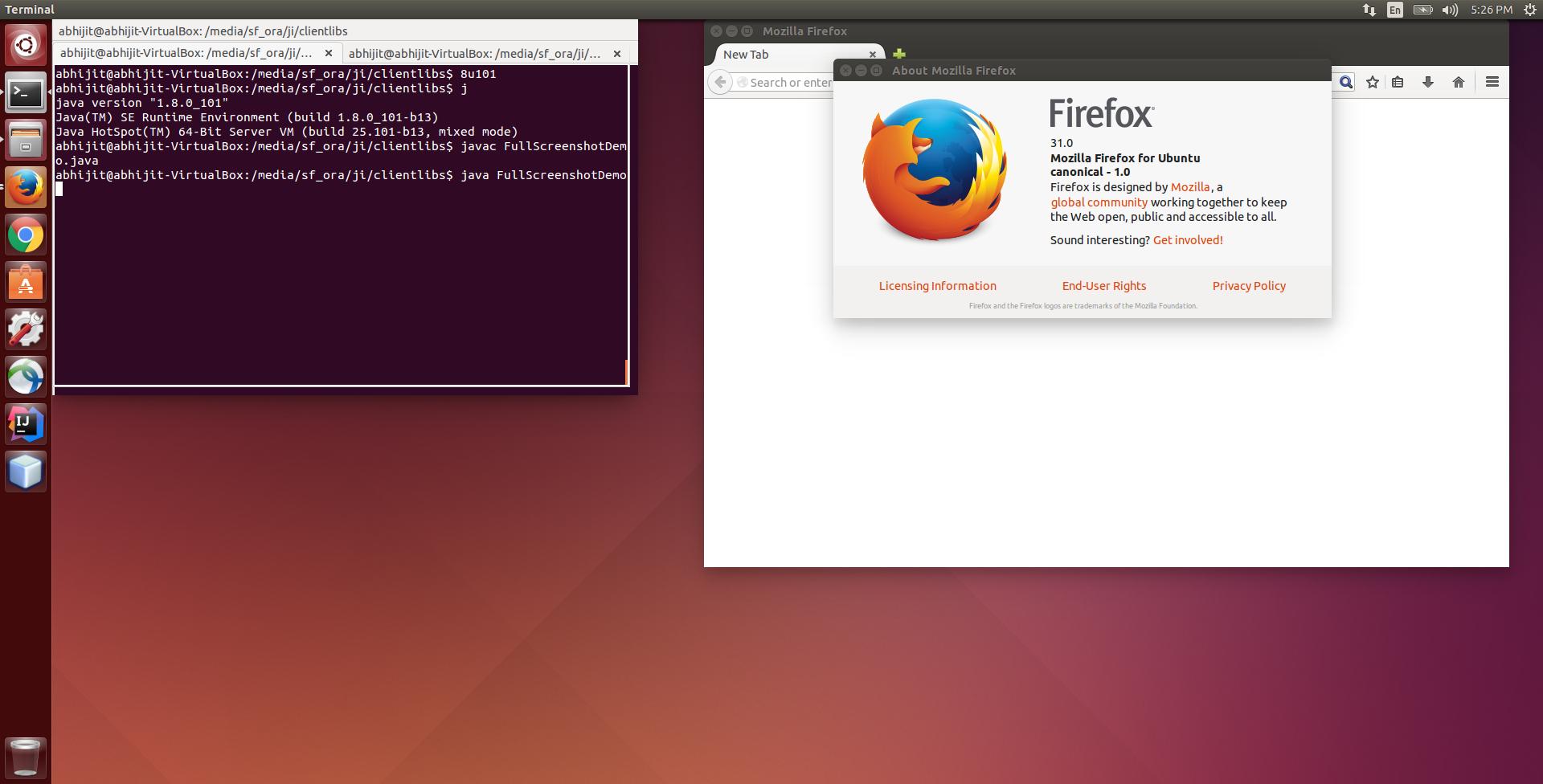This screenshot has width=1543, height=784.
Task: Open the Licensing Information link
Action: point(937,286)
